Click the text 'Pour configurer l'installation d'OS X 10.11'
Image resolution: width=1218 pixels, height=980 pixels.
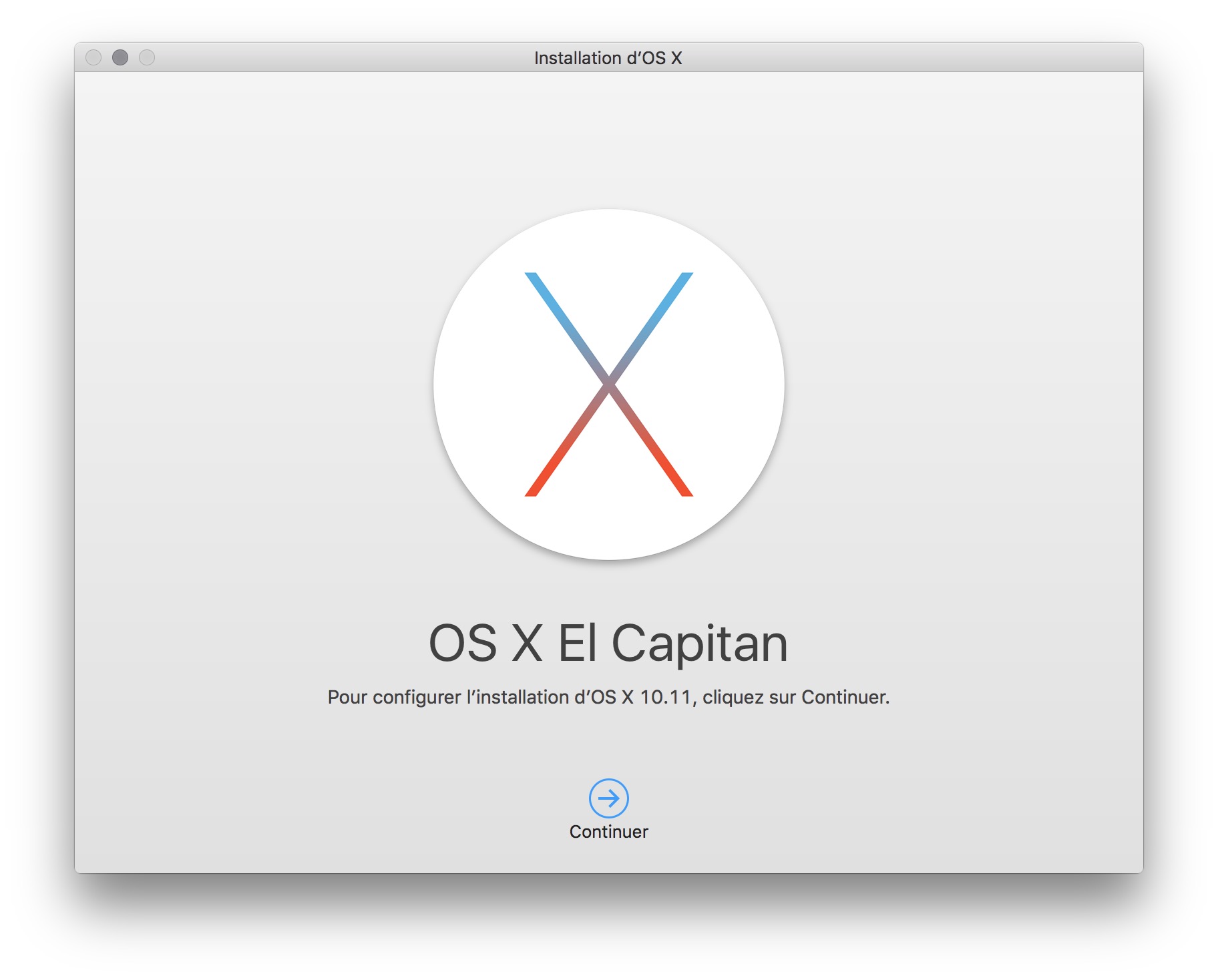tap(510, 697)
